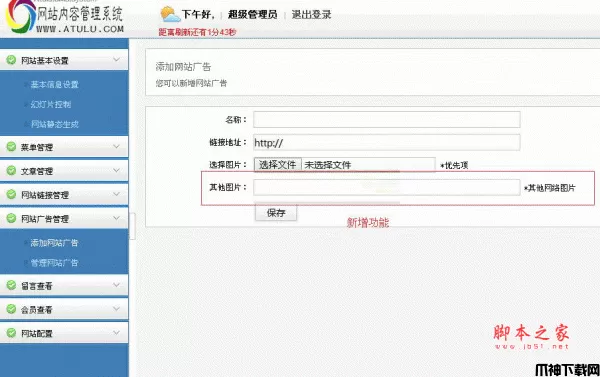Expand the 文章管理 chevron
This screenshot has width=600, height=377.
(x=116, y=171)
